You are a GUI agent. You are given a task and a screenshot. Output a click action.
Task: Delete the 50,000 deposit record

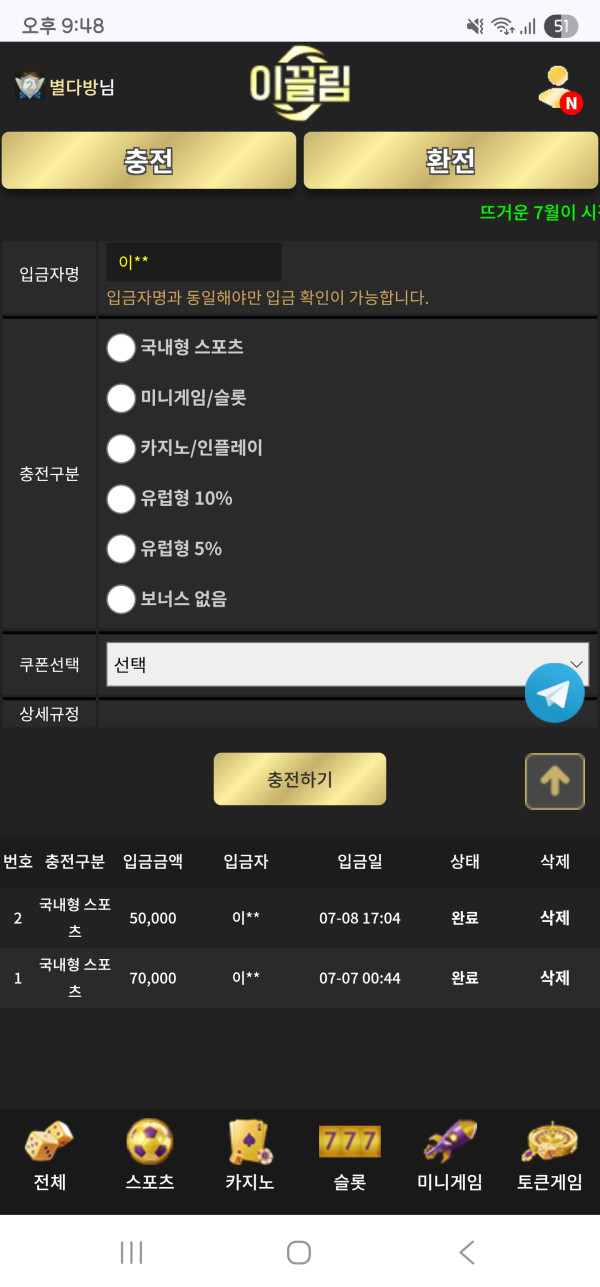(554, 918)
